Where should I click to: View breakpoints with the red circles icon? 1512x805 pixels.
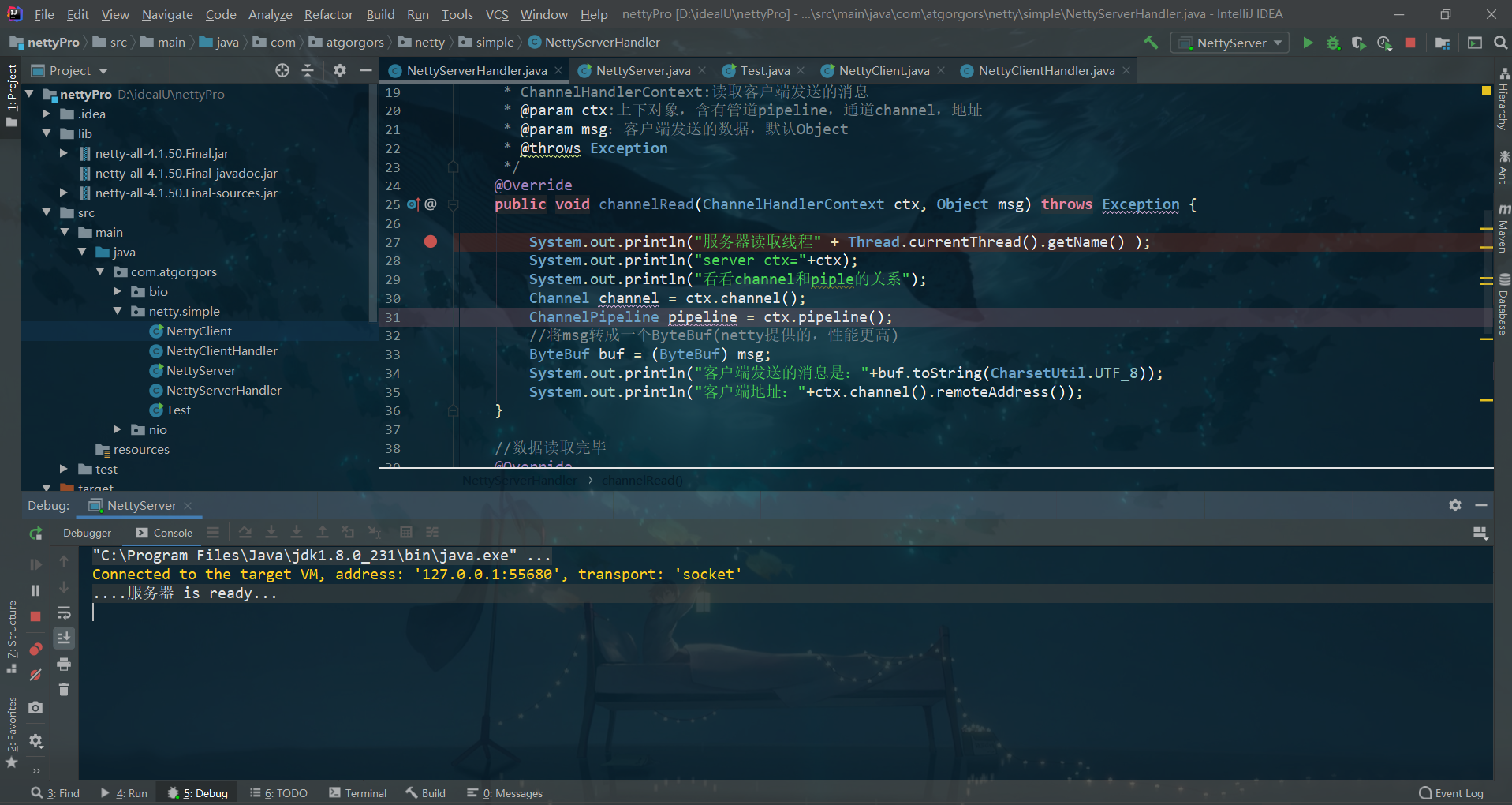35,649
